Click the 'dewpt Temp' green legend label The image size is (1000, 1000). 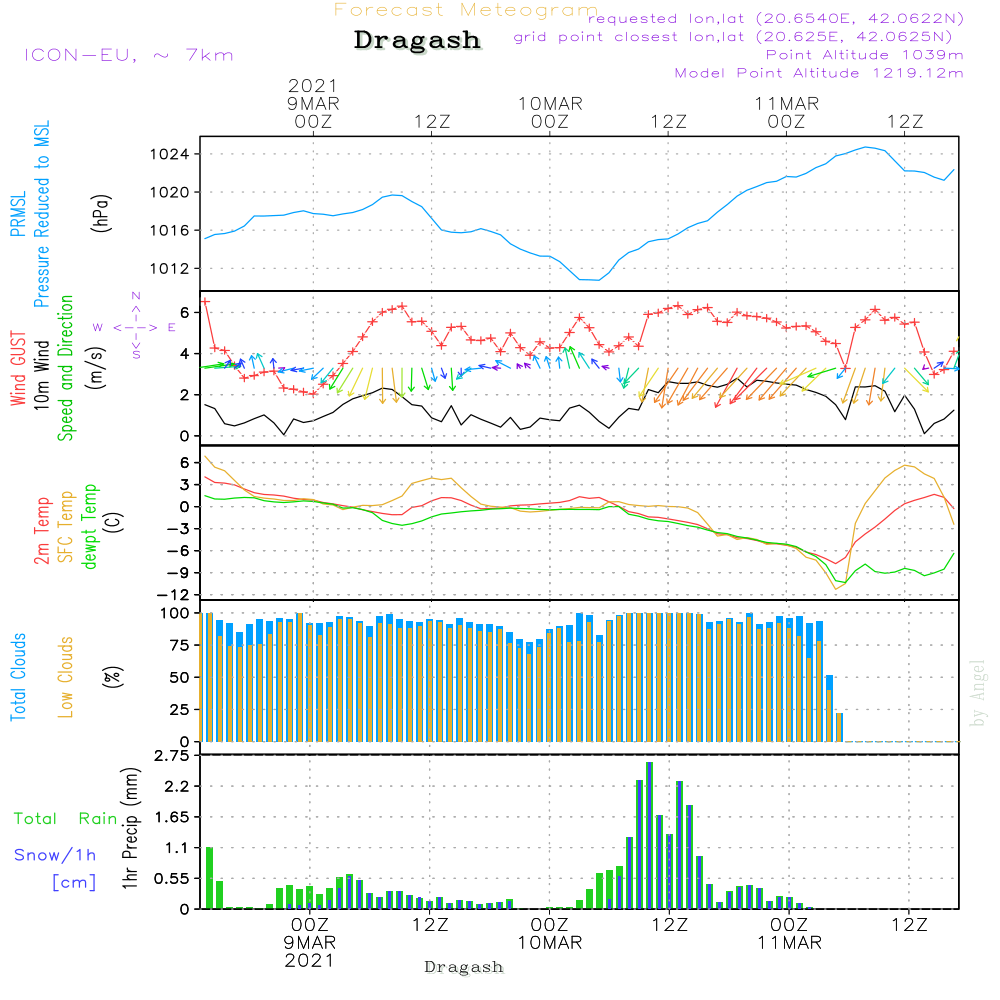coord(90,526)
